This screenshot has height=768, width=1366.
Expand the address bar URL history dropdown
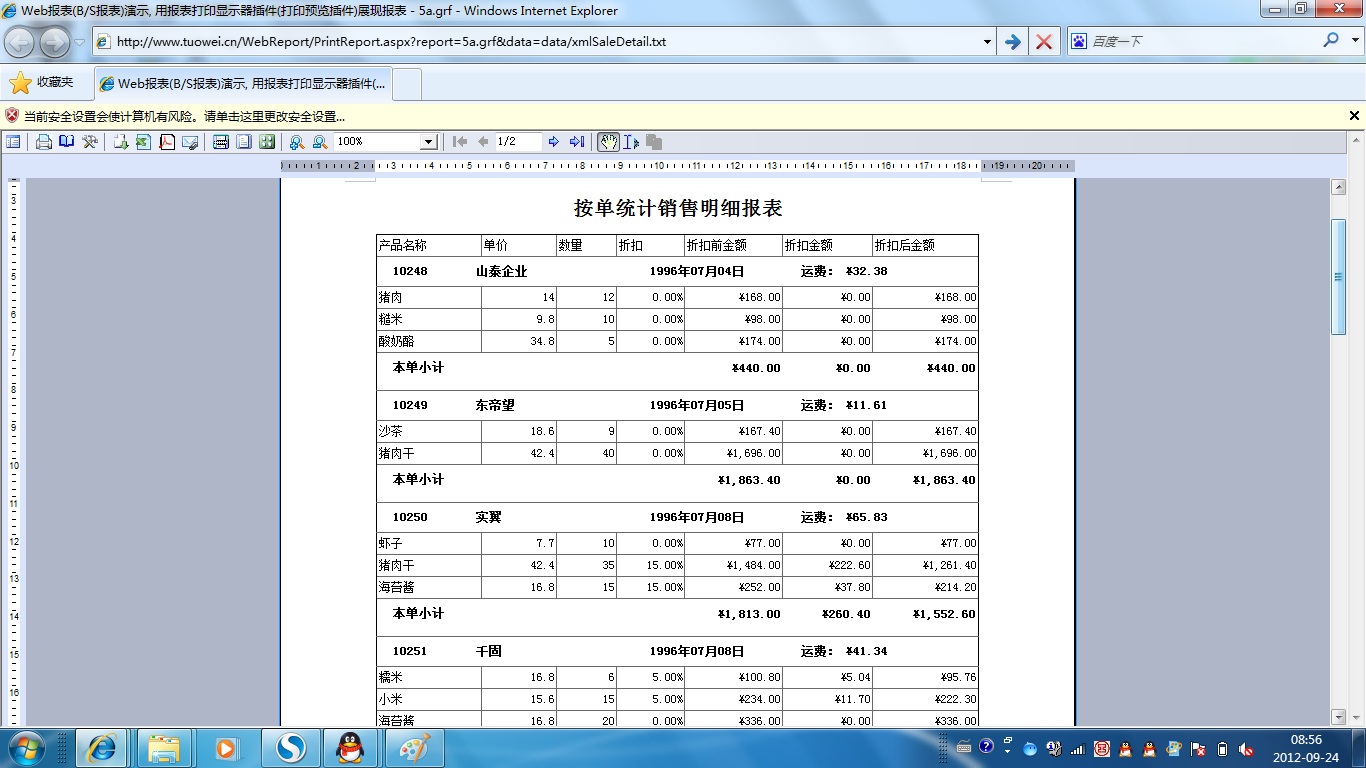pos(987,42)
